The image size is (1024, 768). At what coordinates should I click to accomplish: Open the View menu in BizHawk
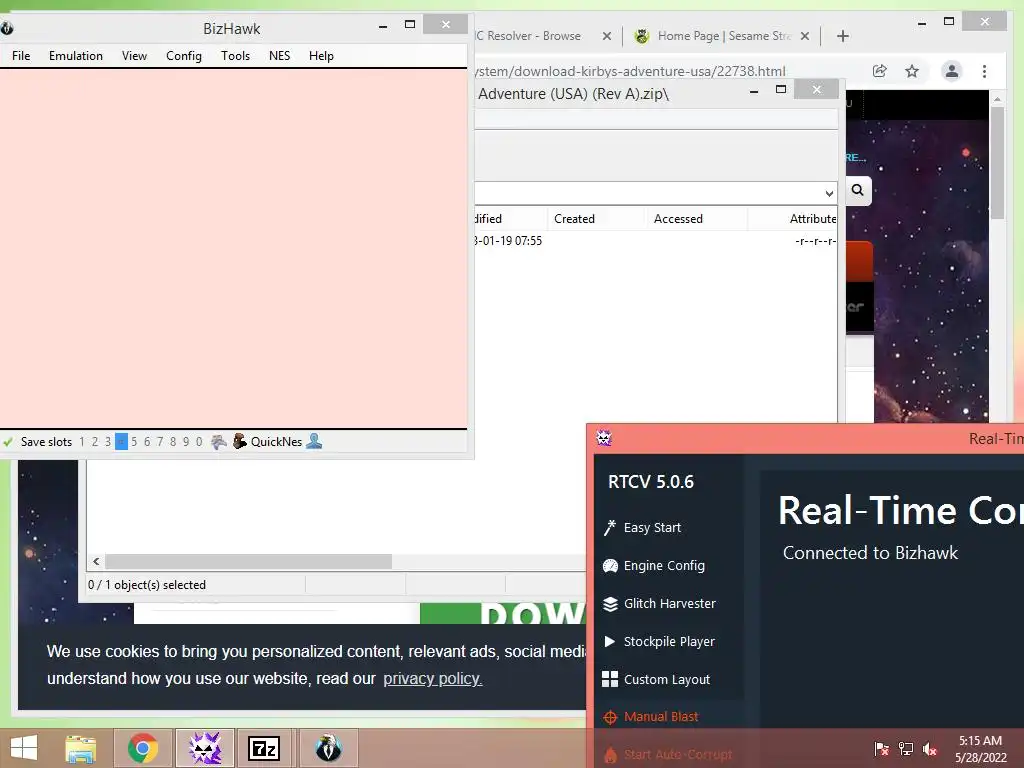[134, 56]
